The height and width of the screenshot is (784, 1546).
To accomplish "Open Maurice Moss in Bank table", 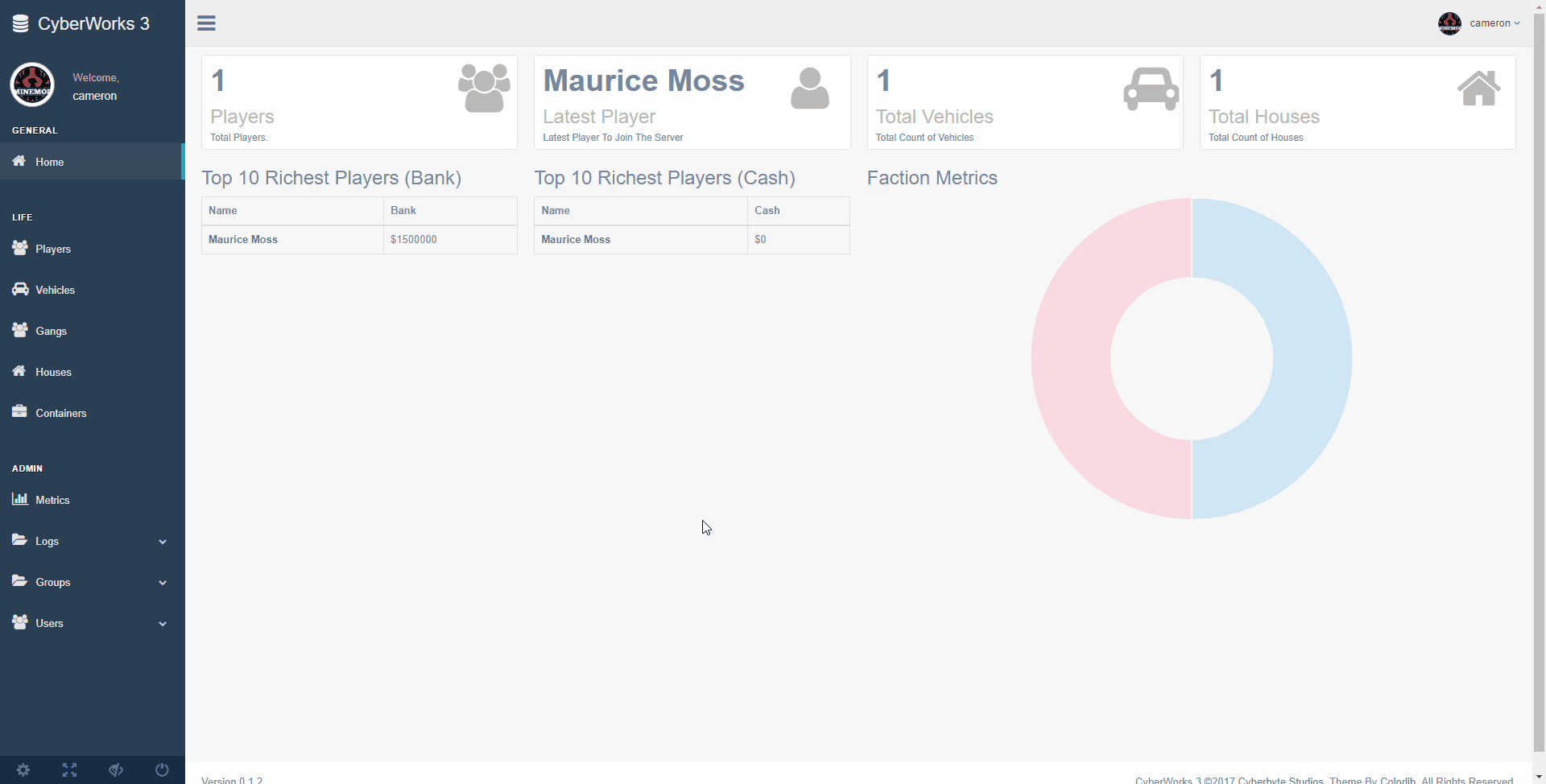I will [x=243, y=240].
